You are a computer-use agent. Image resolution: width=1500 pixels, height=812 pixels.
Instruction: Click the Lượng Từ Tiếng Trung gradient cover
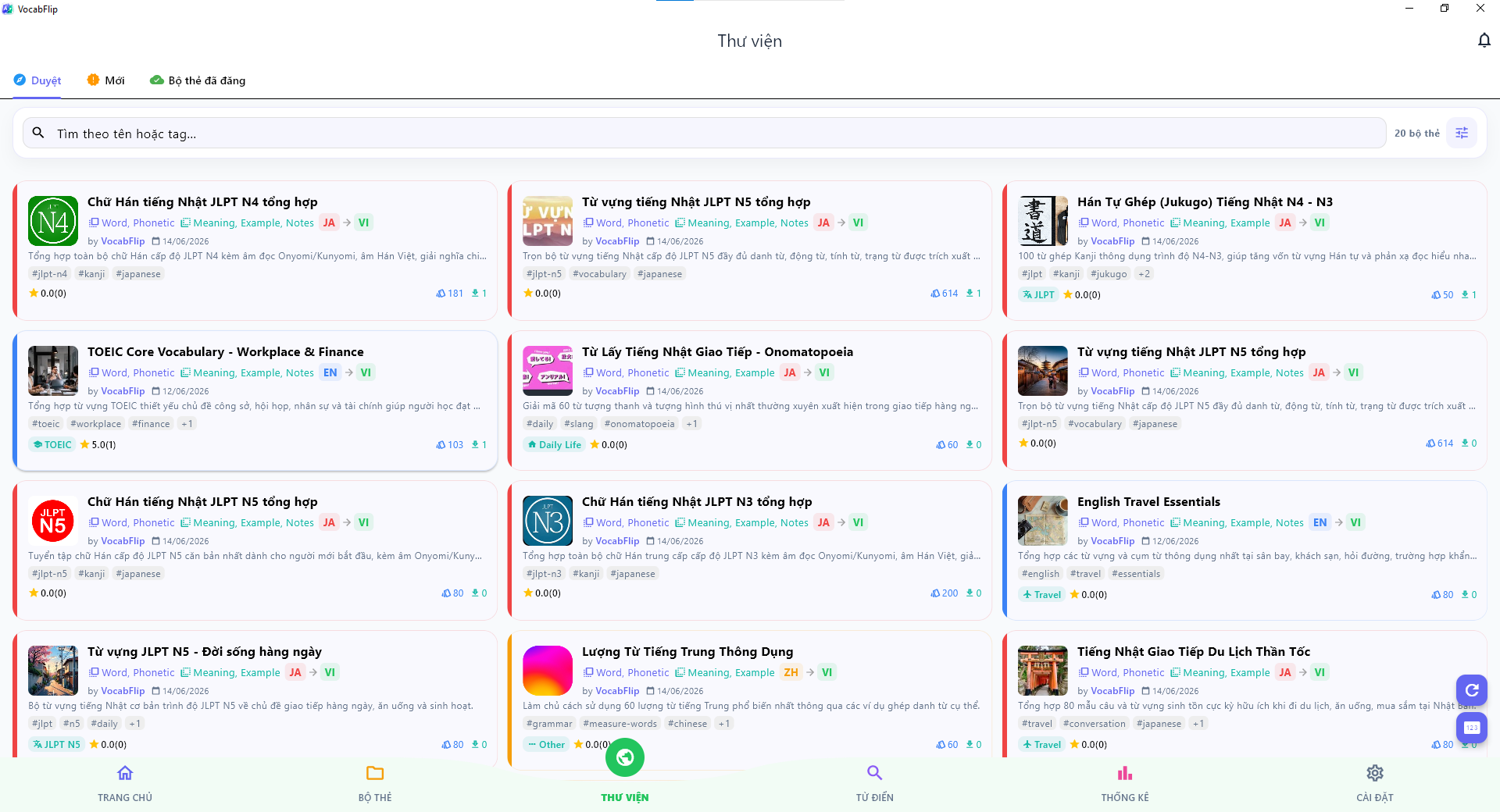[548, 671]
